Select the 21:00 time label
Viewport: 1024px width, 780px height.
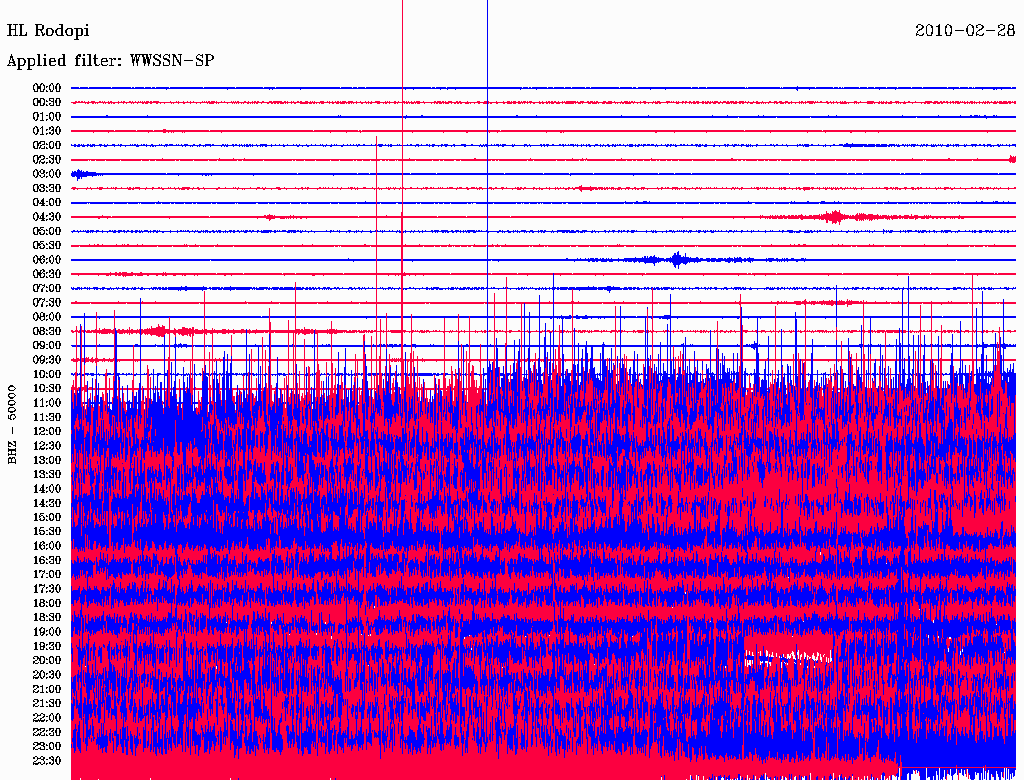[x=47, y=689]
